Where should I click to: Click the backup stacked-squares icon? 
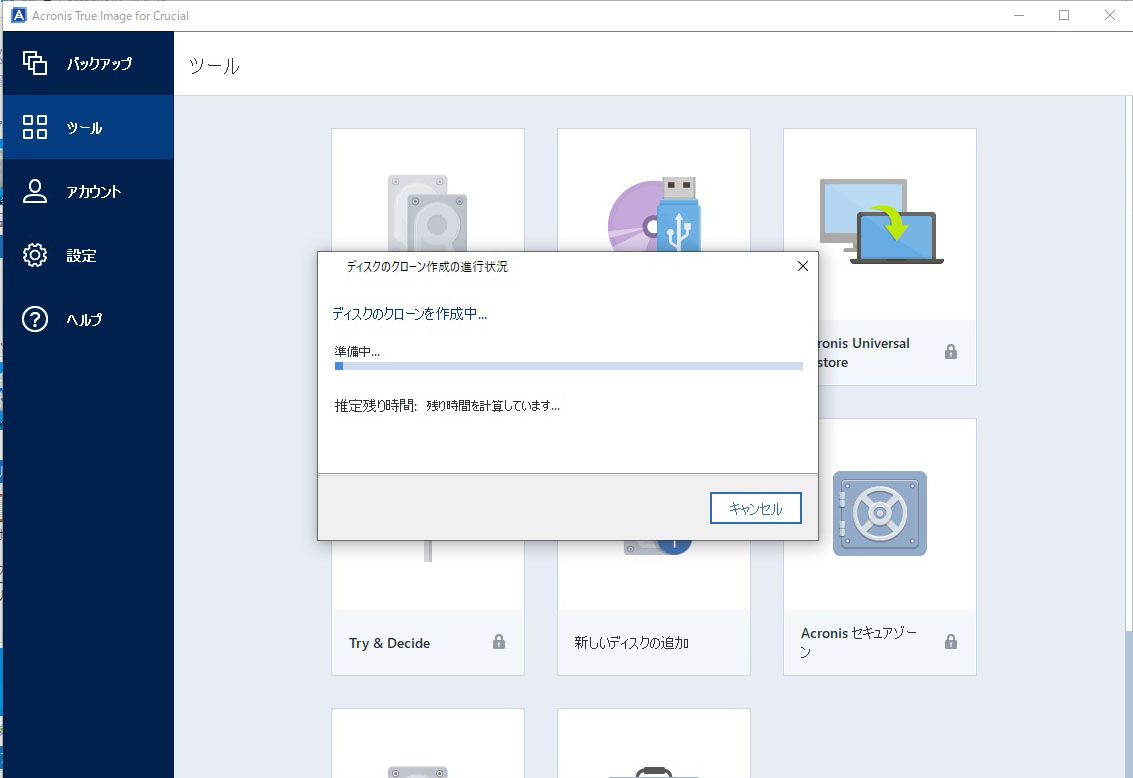[x=35, y=63]
